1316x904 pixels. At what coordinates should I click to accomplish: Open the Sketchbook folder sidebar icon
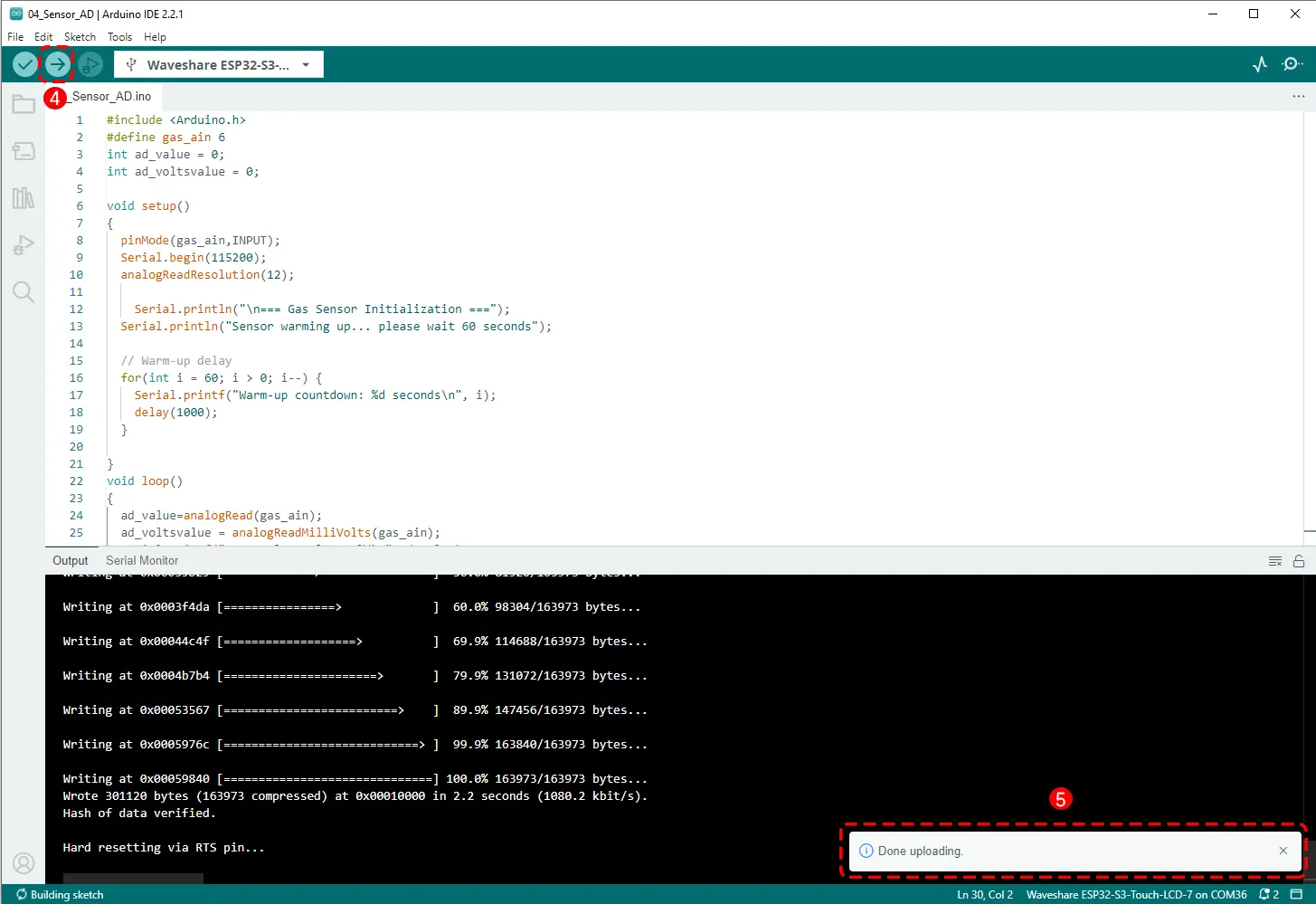point(24,104)
